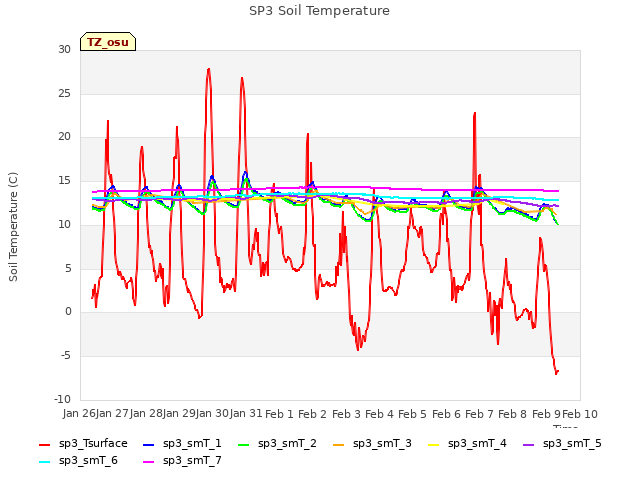Click the Feb 10 x-axis tick label
640x480 pixels.
pyautogui.click(x=580, y=414)
